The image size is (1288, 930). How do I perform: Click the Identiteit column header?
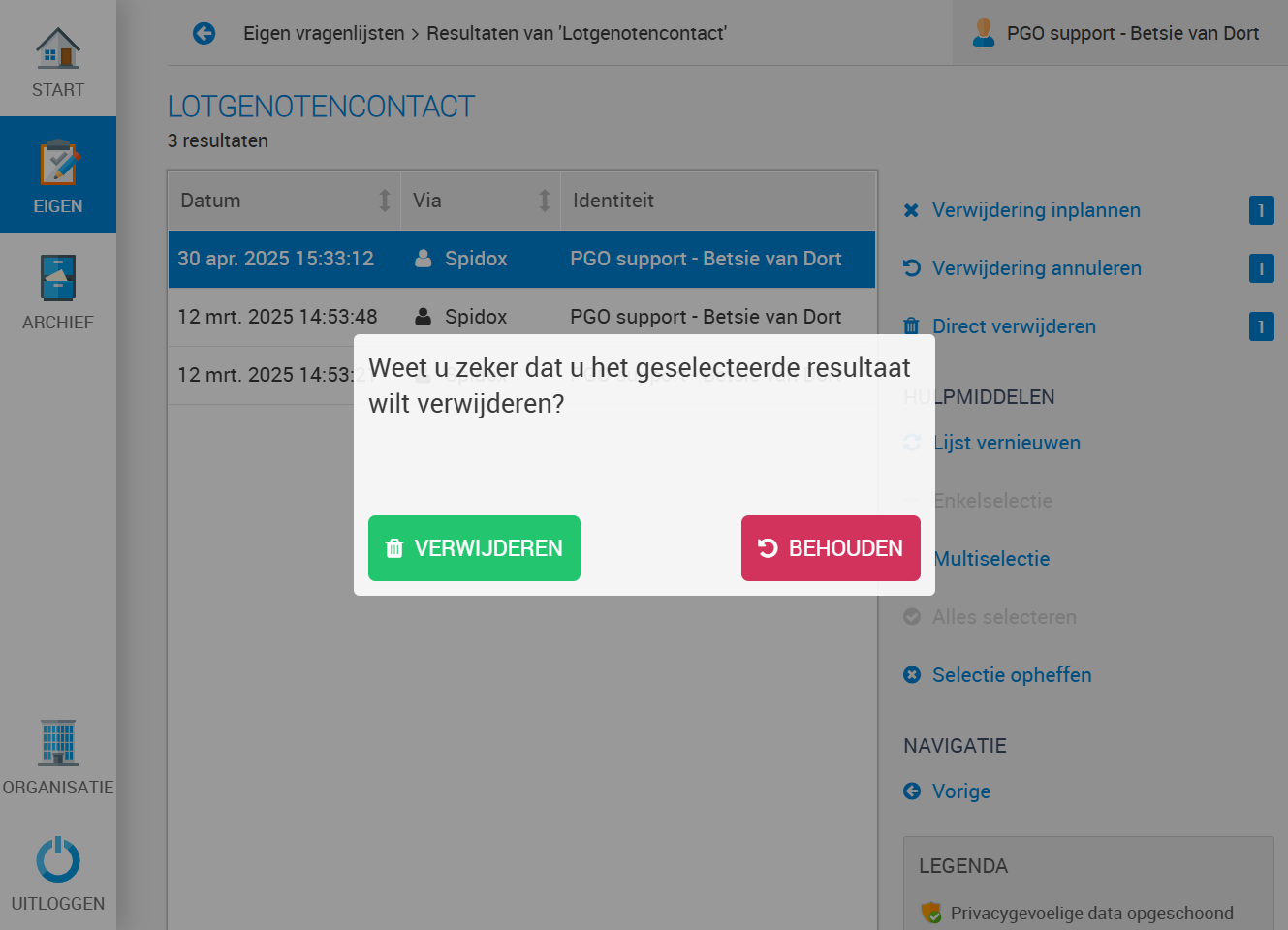(x=718, y=201)
